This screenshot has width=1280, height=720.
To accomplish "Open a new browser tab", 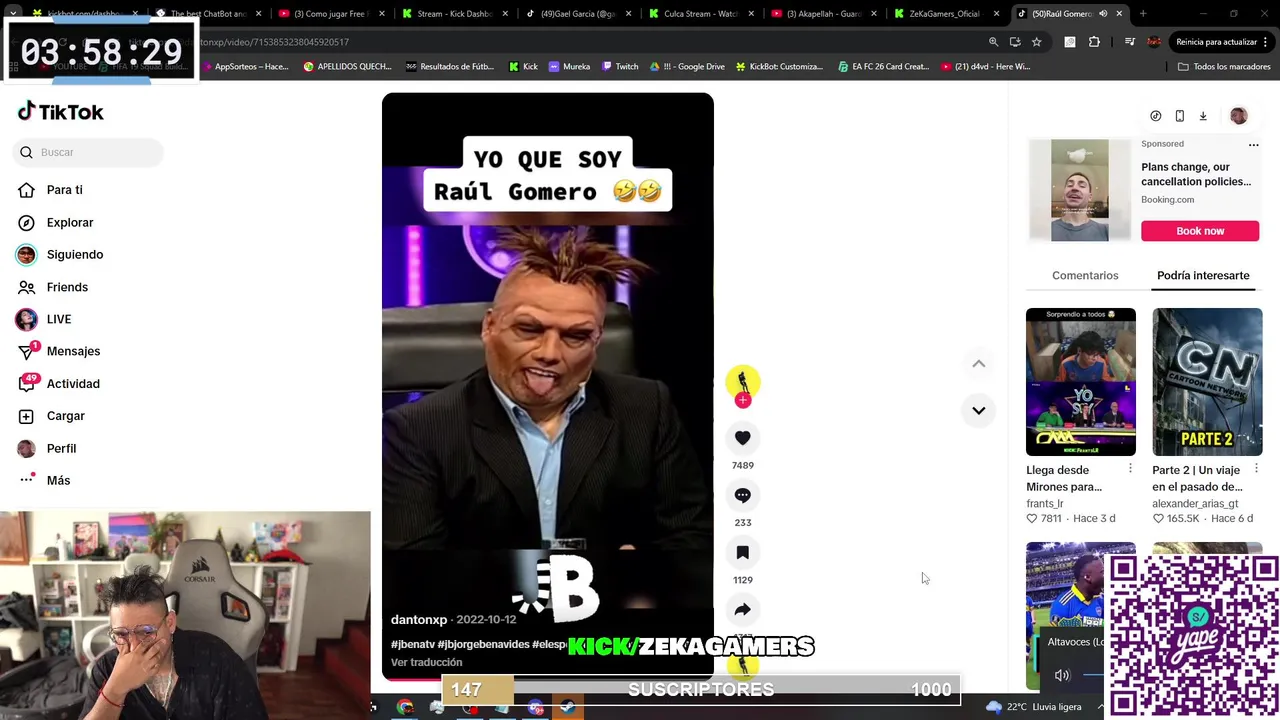I will (1143, 14).
